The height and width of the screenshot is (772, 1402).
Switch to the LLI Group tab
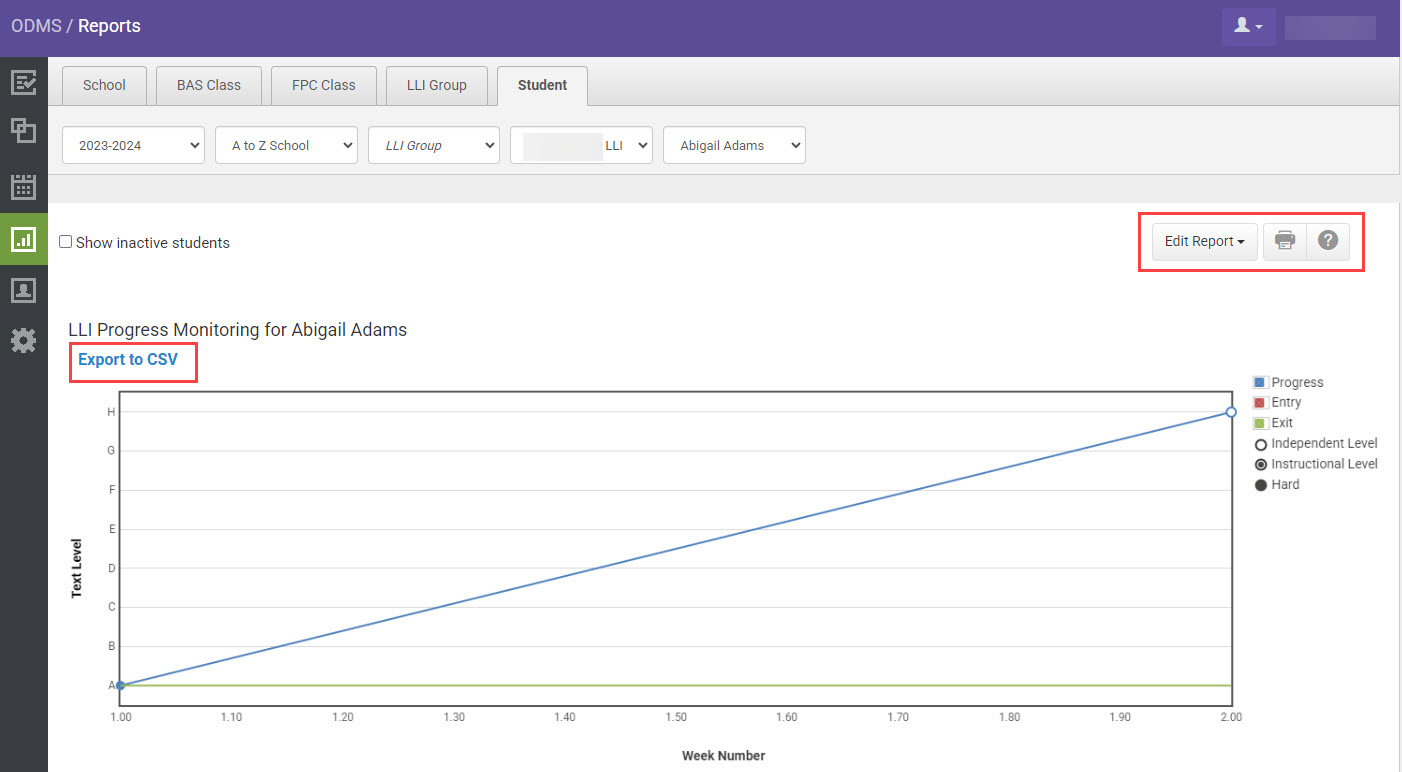click(x=437, y=86)
